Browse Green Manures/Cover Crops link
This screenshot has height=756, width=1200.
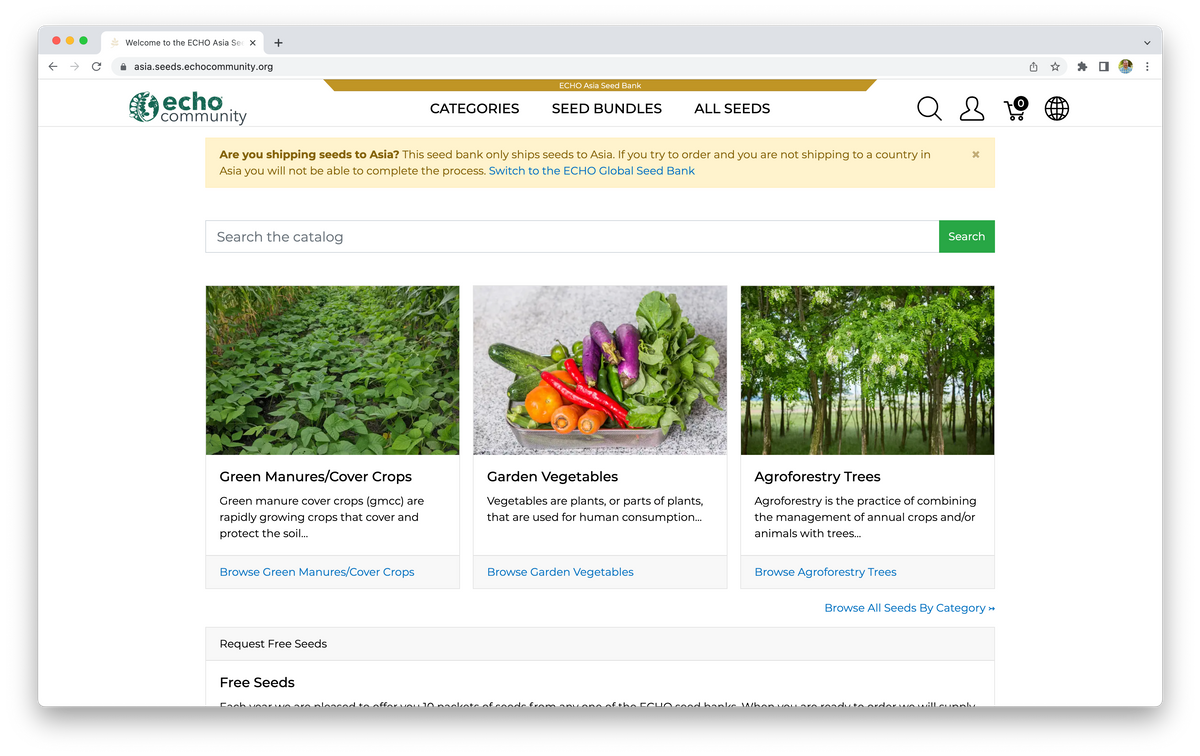coord(317,572)
